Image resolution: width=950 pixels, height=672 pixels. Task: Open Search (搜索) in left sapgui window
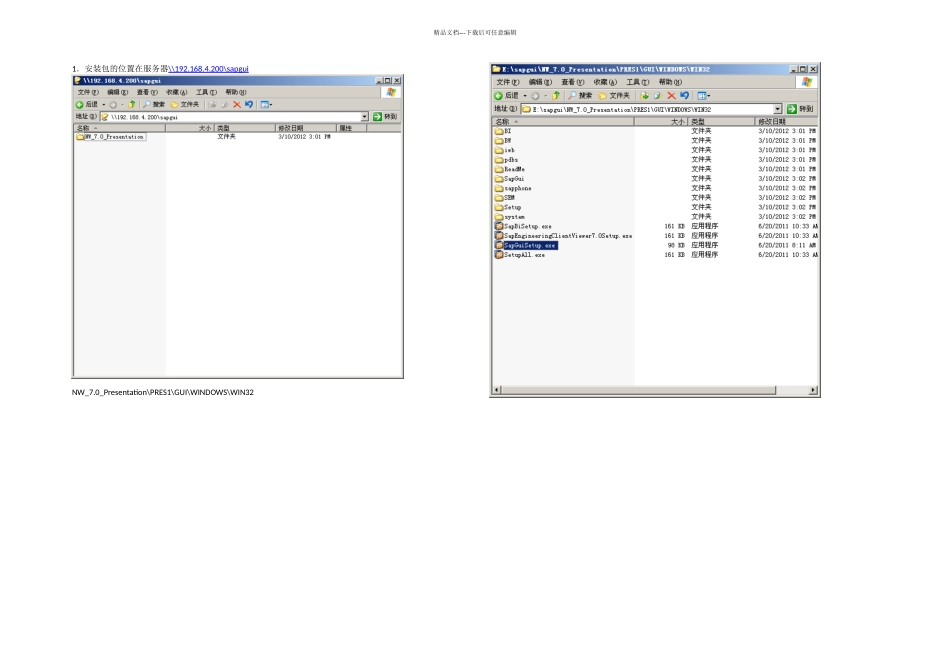(x=153, y=104)
